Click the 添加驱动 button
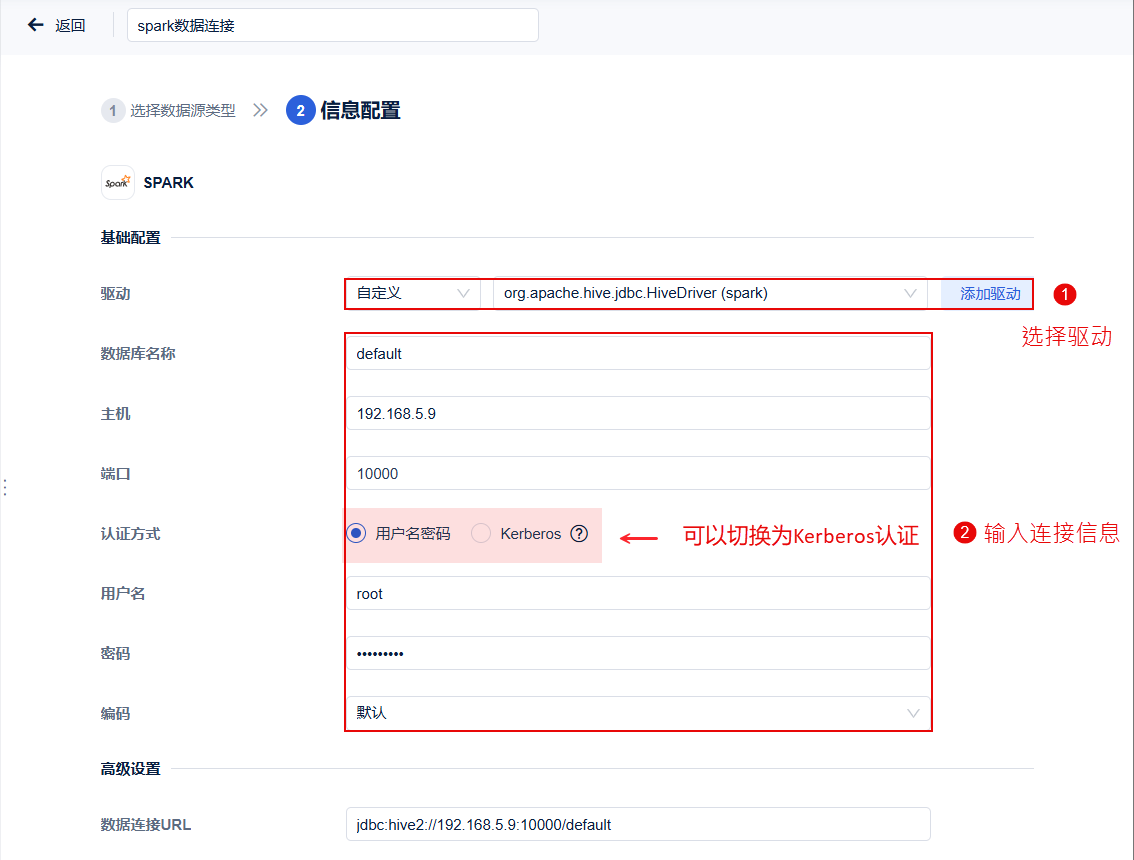 tap(989, 294)
